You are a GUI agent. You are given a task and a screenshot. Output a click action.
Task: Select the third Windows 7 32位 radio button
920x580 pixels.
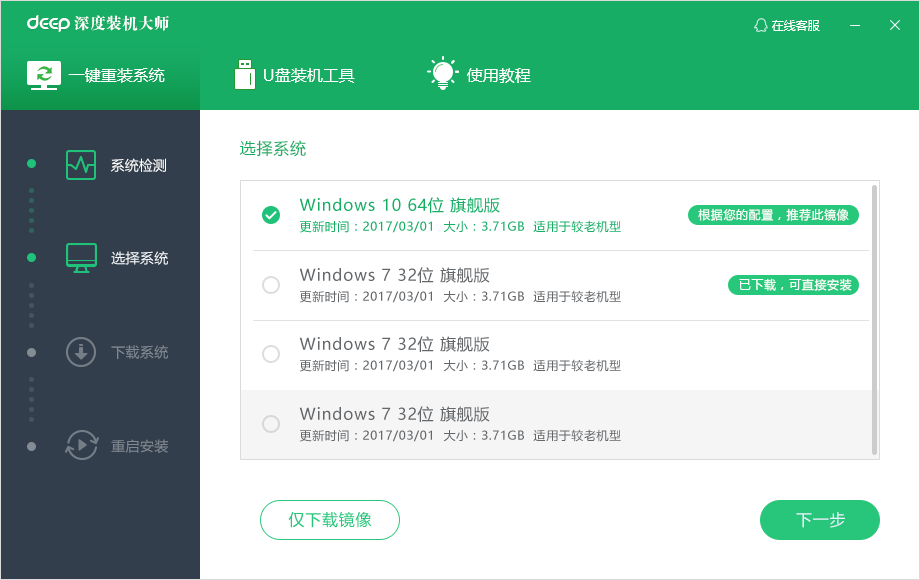[x=270, y=354]
